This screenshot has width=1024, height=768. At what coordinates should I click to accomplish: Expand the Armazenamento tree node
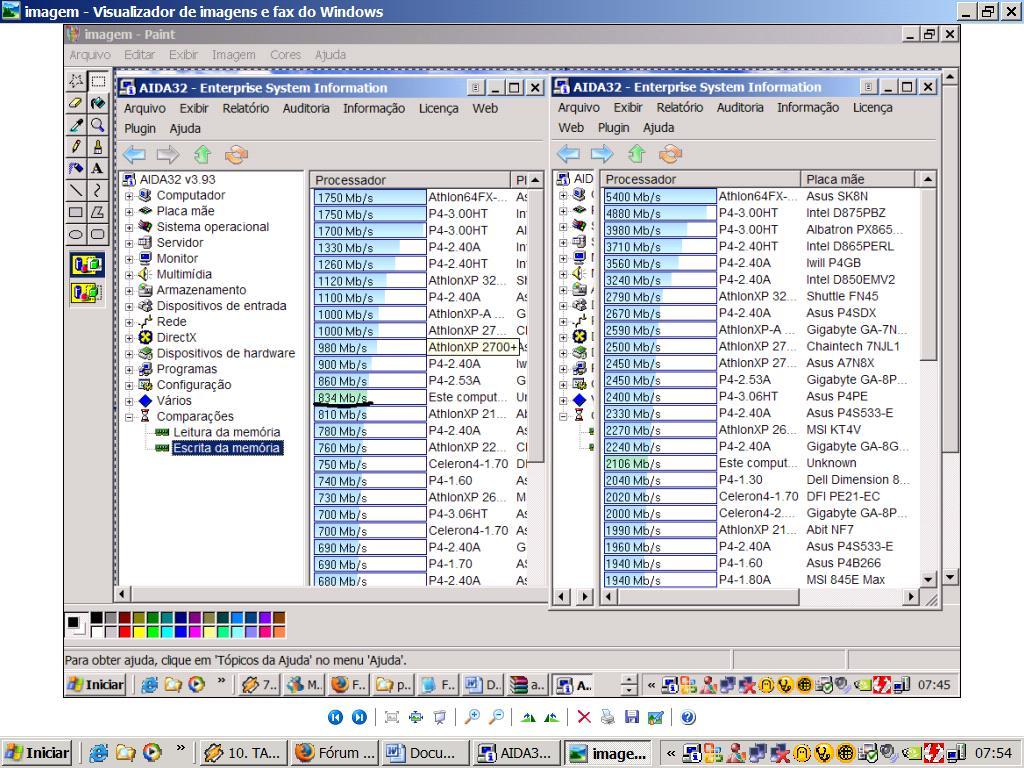point(129,290)
